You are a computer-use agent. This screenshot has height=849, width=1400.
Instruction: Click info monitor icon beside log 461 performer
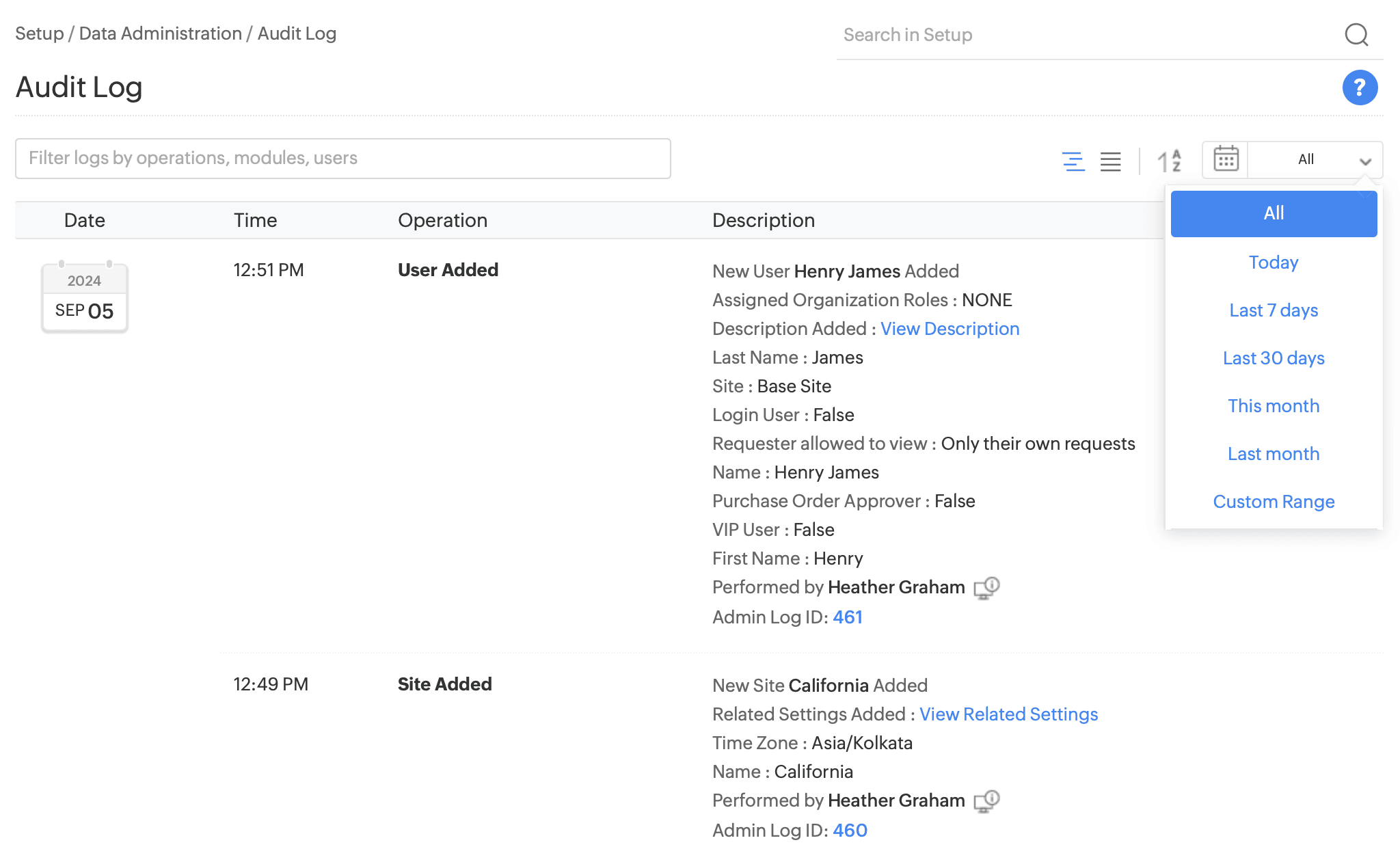[x=986, y=587]
